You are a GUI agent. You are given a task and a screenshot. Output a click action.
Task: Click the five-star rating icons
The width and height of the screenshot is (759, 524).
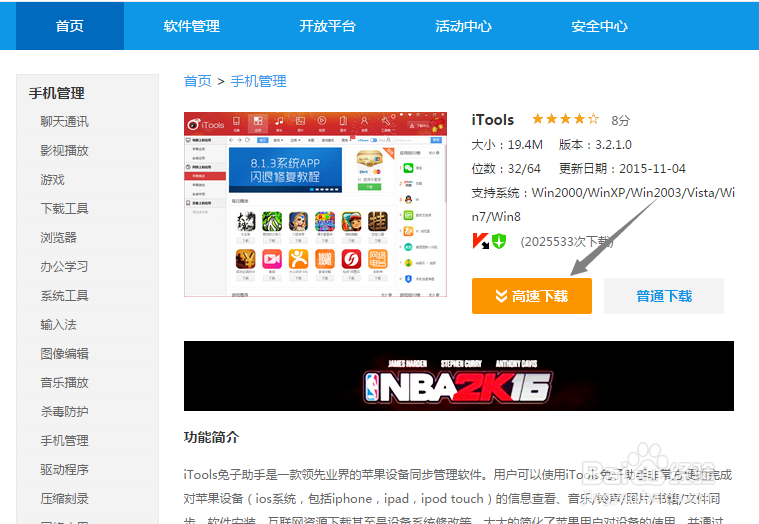[565, 119]
